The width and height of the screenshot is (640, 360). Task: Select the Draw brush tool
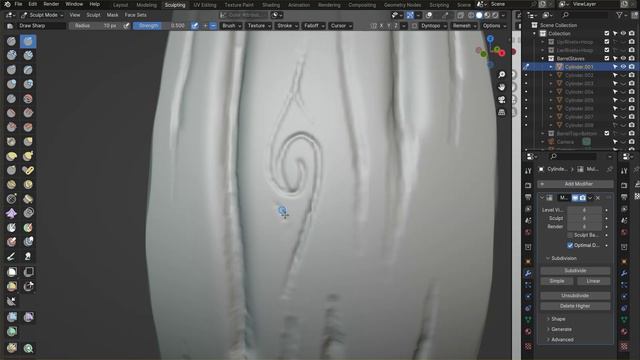[11, 41]
